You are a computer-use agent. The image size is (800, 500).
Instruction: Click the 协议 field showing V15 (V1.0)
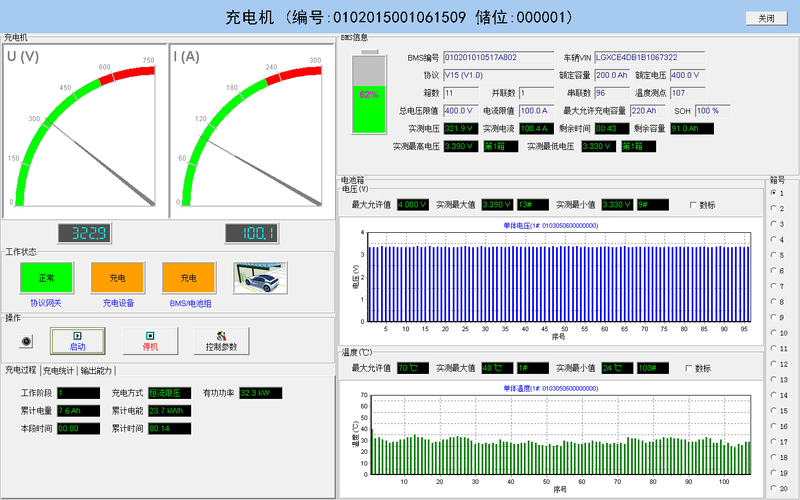click(x=498, y=76)
